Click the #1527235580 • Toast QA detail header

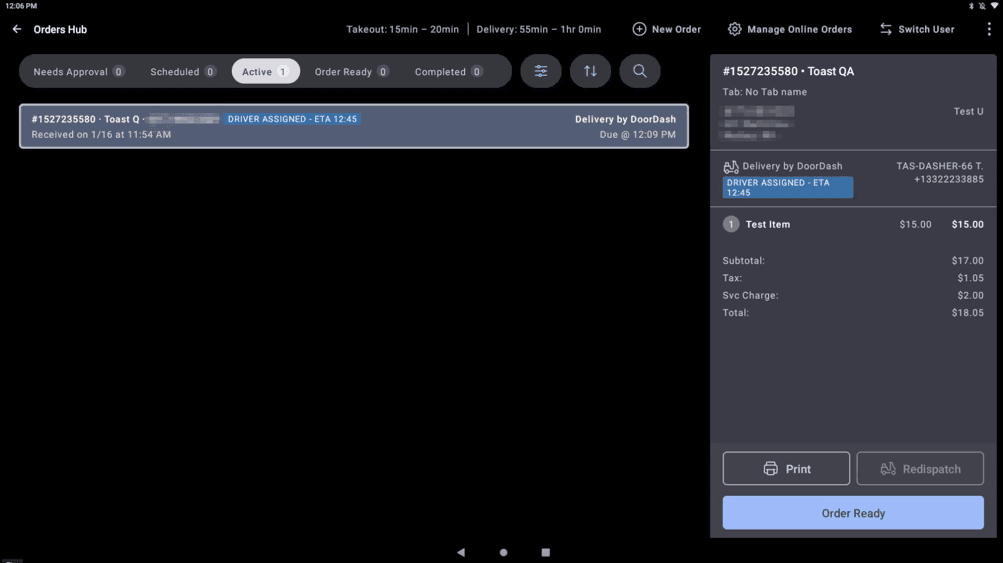pyautogui.click(x=788, y=72)
